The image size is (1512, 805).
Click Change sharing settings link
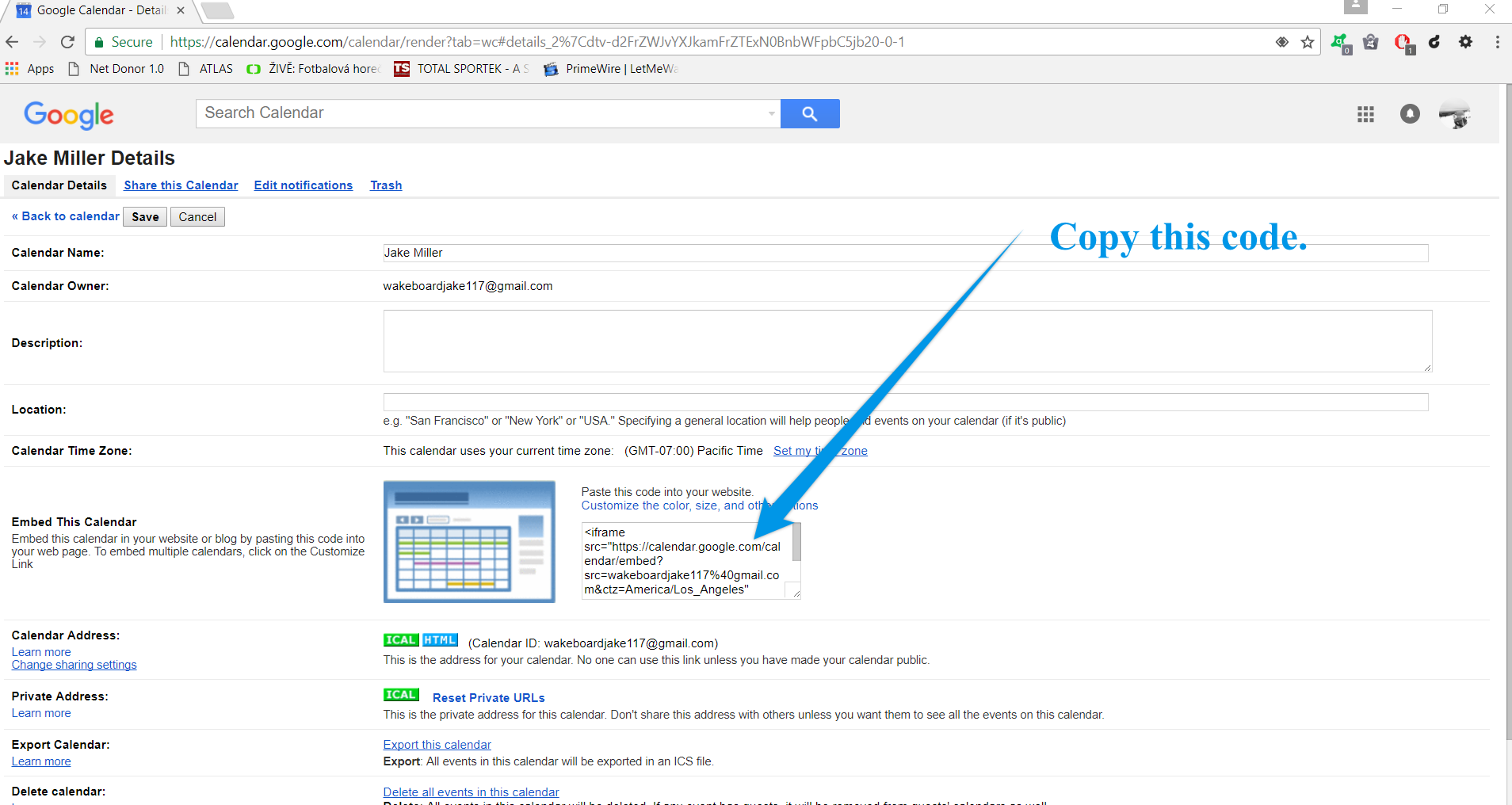coord(74,665)
